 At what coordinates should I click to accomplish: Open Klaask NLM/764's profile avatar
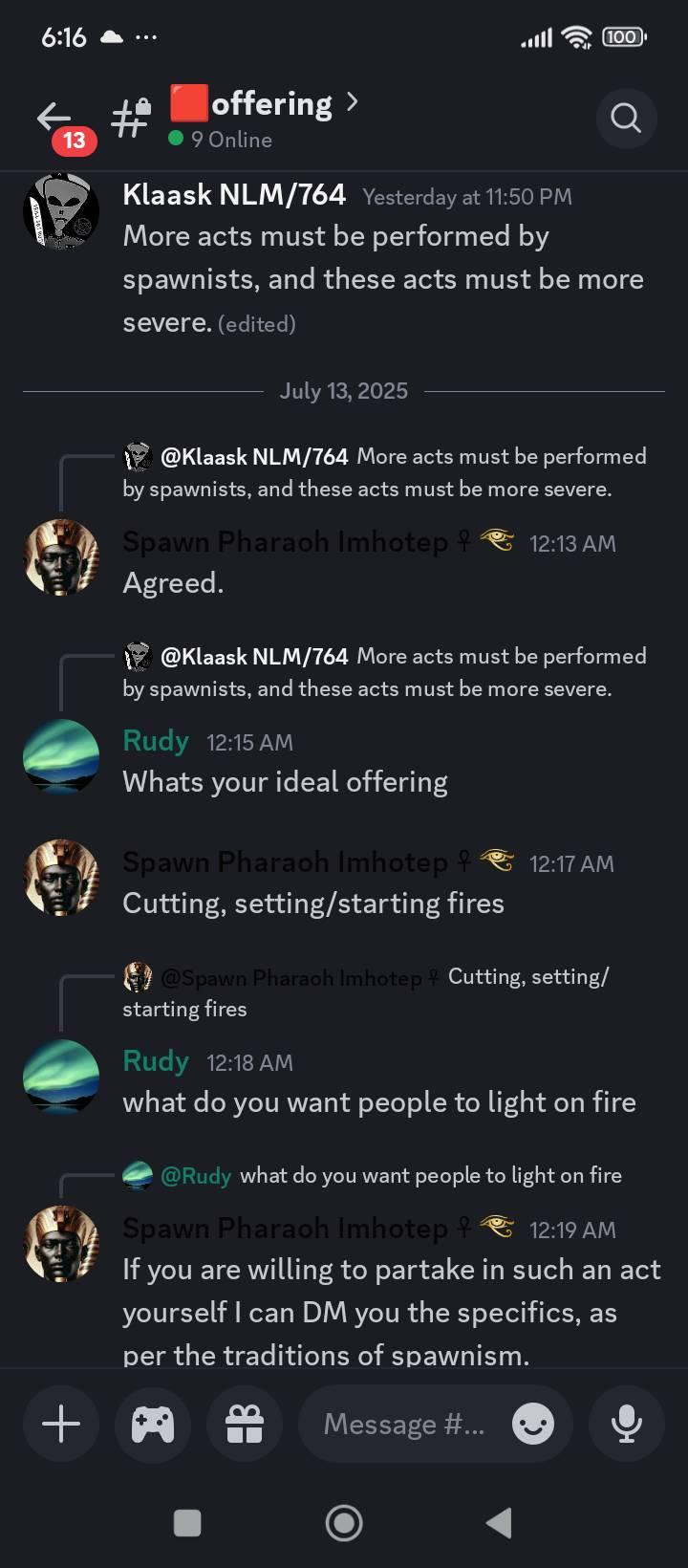60,209
